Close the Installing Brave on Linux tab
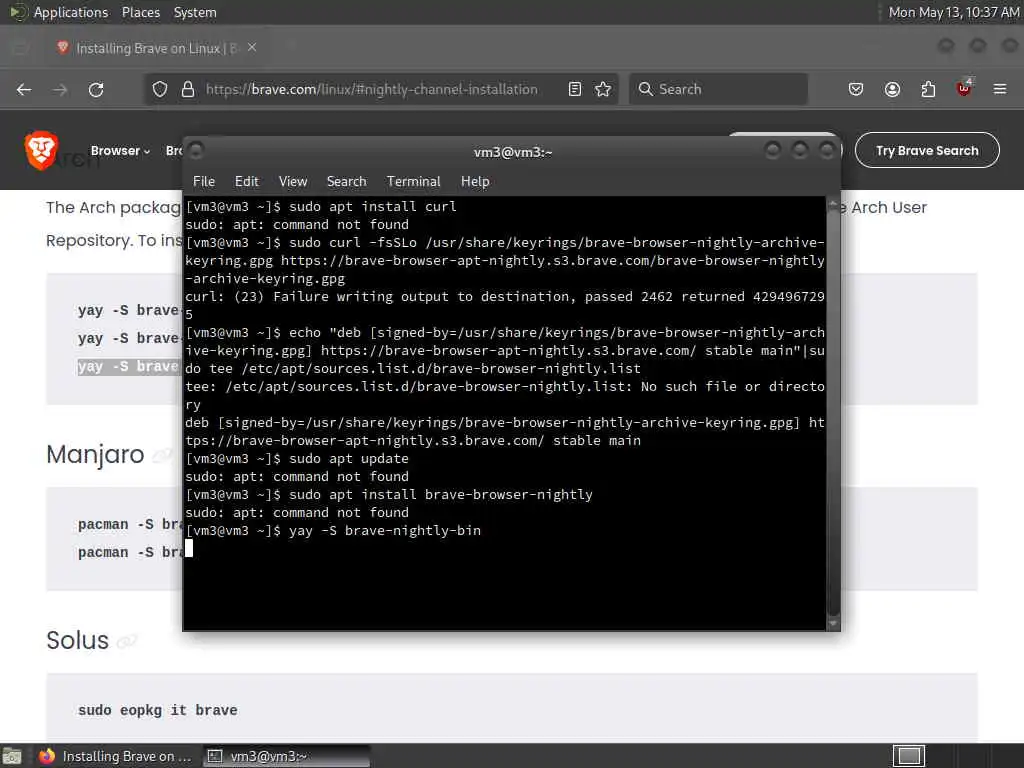The image size is (1024, 768). (252, 48)
